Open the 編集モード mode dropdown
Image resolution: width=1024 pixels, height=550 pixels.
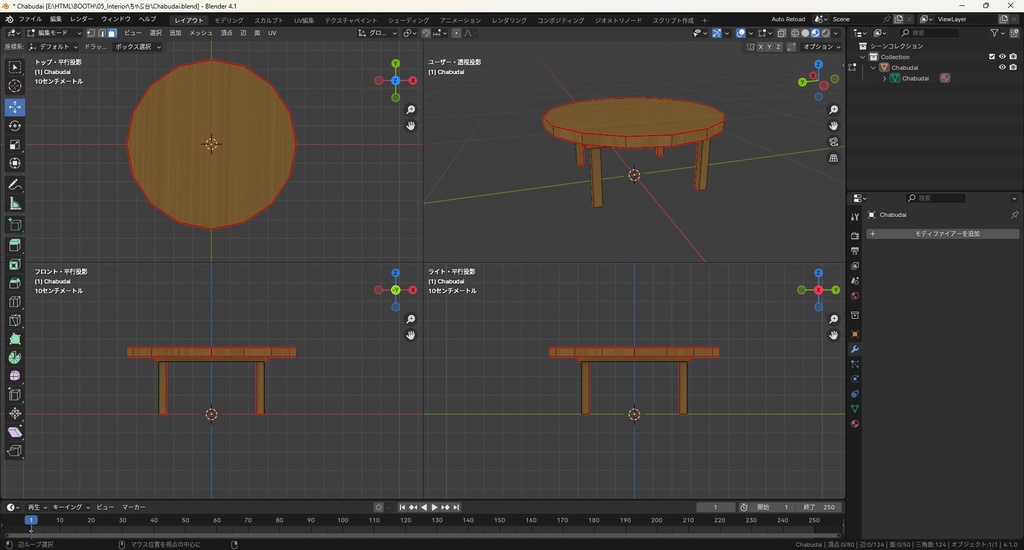(x=55, y=33)
